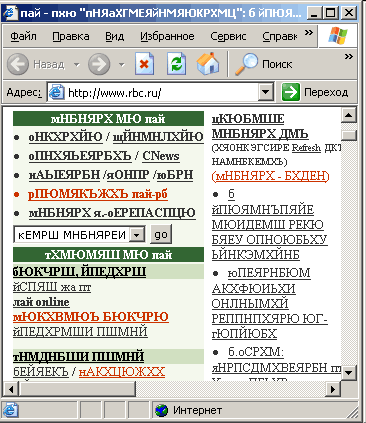Click Internet zone globe in status bar

[x=161, y=410]
